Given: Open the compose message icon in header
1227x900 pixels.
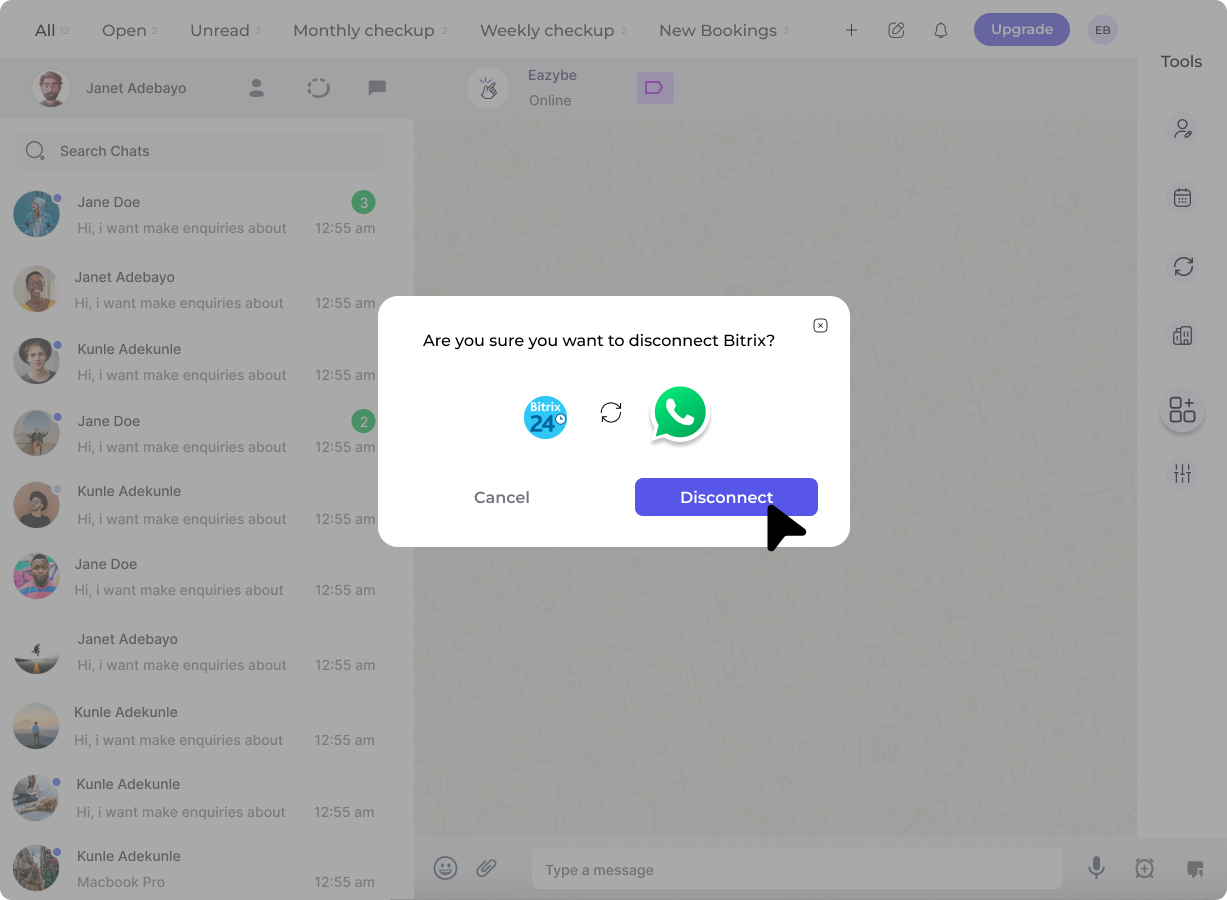Looking at the screenshot, I should (896, 30).
